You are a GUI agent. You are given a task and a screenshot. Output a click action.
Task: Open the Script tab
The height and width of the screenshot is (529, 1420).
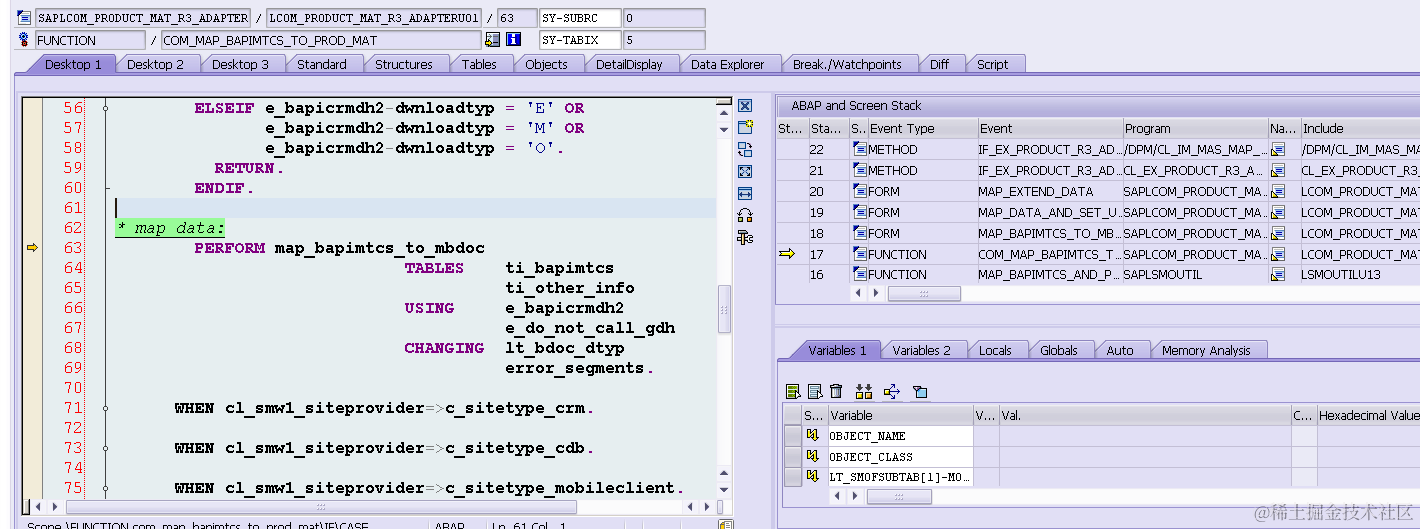992,64
